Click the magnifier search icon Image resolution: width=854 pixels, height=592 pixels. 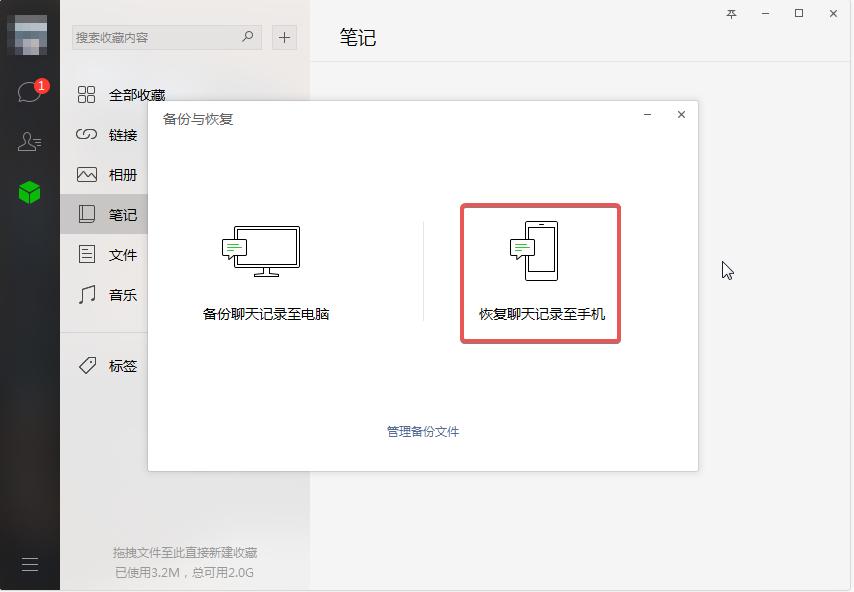coord(248,36)
